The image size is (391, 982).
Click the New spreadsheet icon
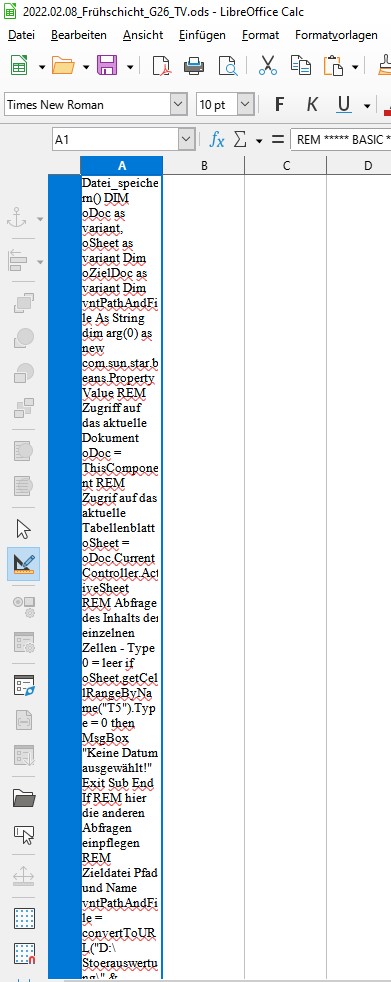point(19,65)
